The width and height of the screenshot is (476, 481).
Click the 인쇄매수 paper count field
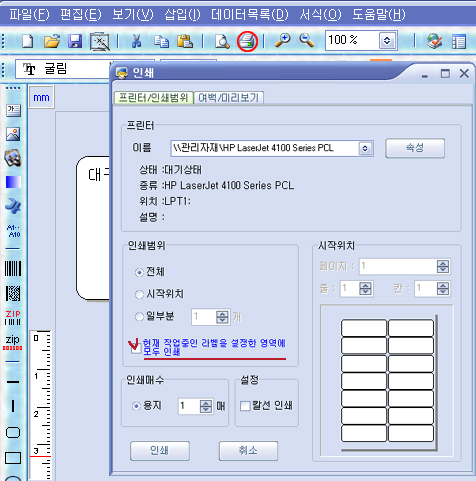pyautogui.click(x=195, y=406)
